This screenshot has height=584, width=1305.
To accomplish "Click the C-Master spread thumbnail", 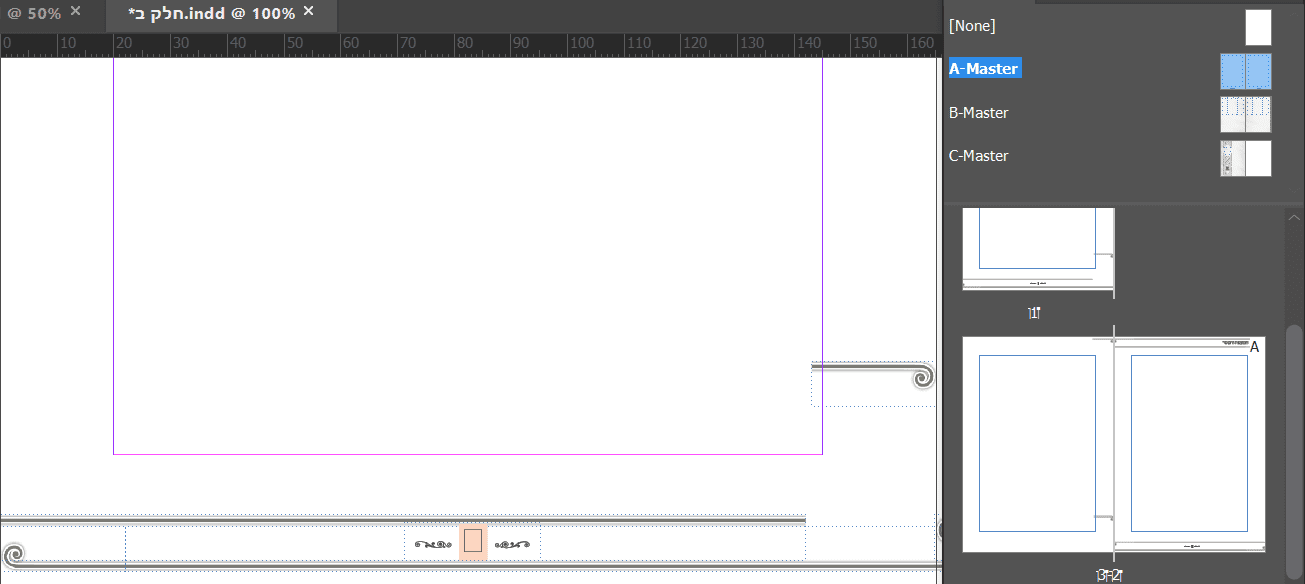I will tap(1246, 158).
